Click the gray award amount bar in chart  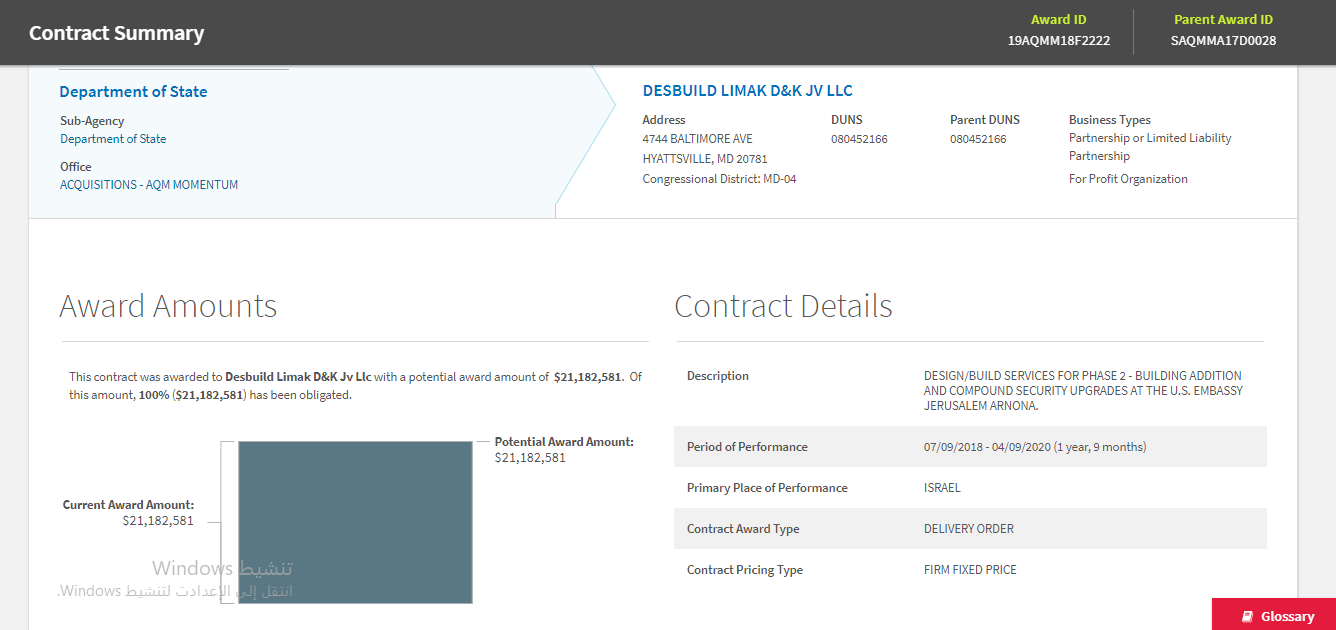pyautogui.click(x=355, y=522)
